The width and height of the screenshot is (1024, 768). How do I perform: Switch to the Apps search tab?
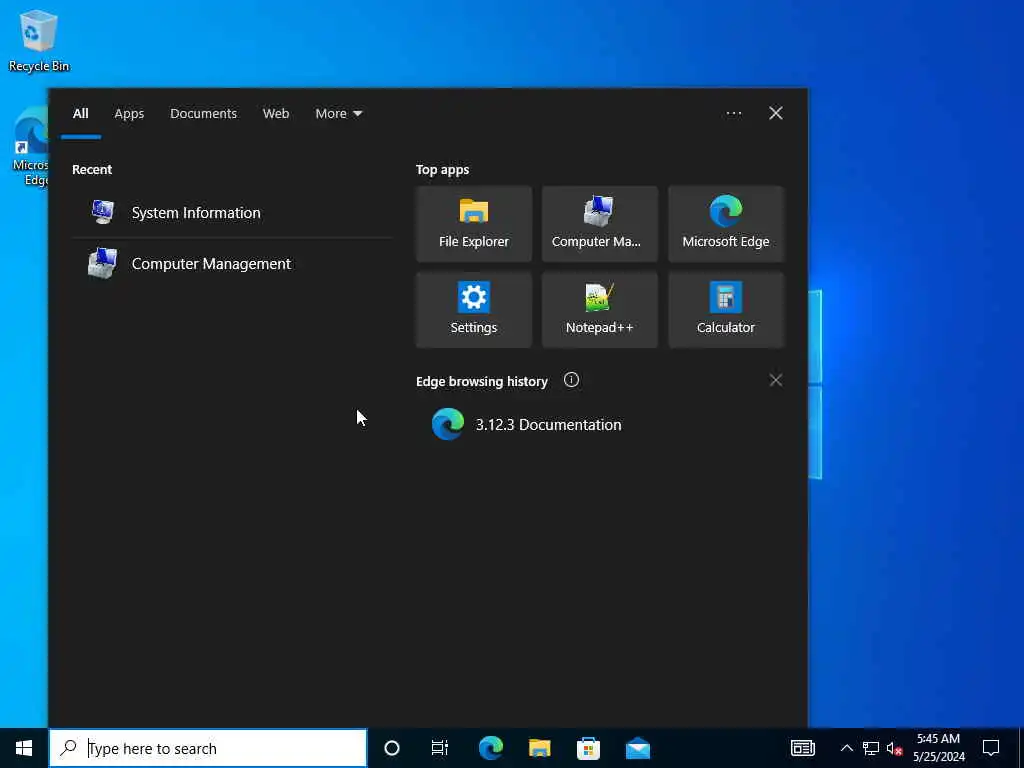129,113
